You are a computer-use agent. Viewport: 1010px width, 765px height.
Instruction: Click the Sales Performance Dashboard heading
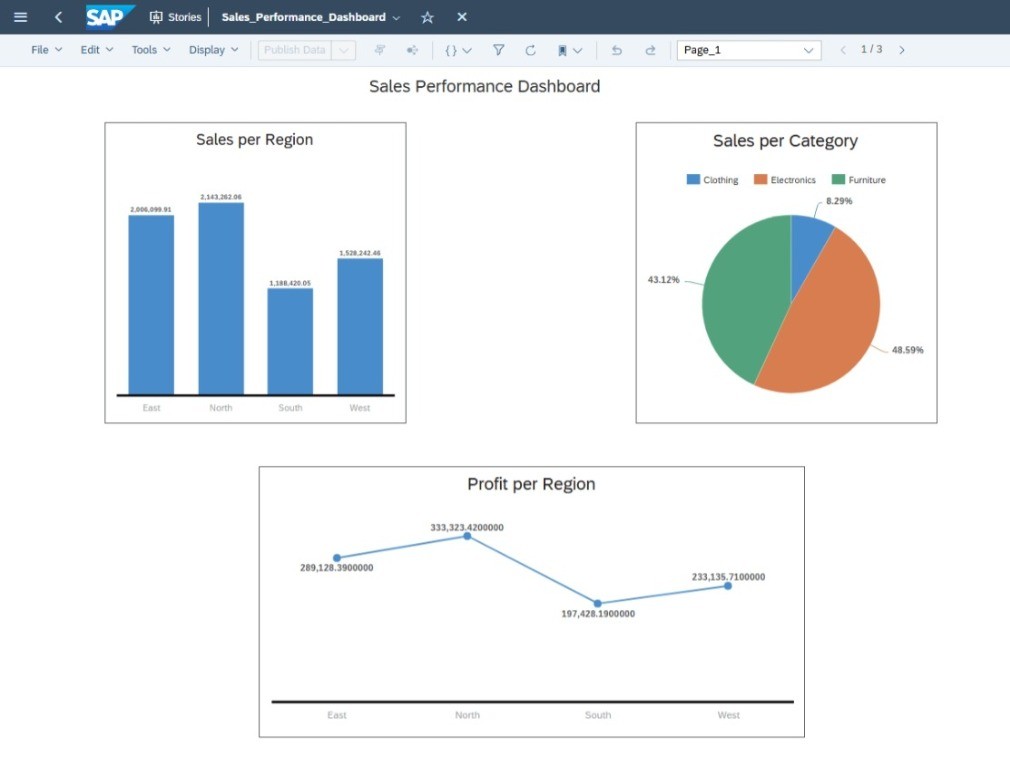pos(484,86)
